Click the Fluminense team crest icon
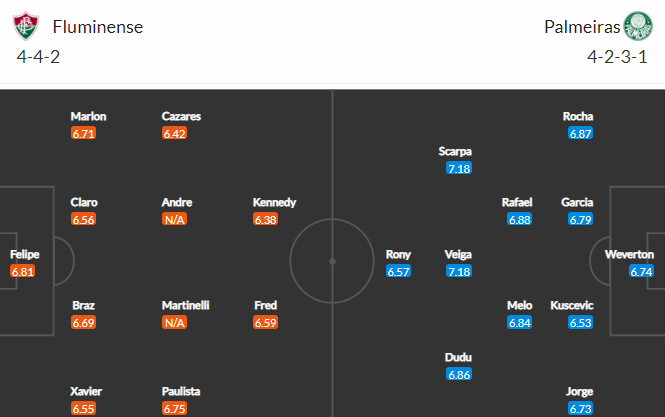This screenshot has width=665, height=417. click(26, 26)
